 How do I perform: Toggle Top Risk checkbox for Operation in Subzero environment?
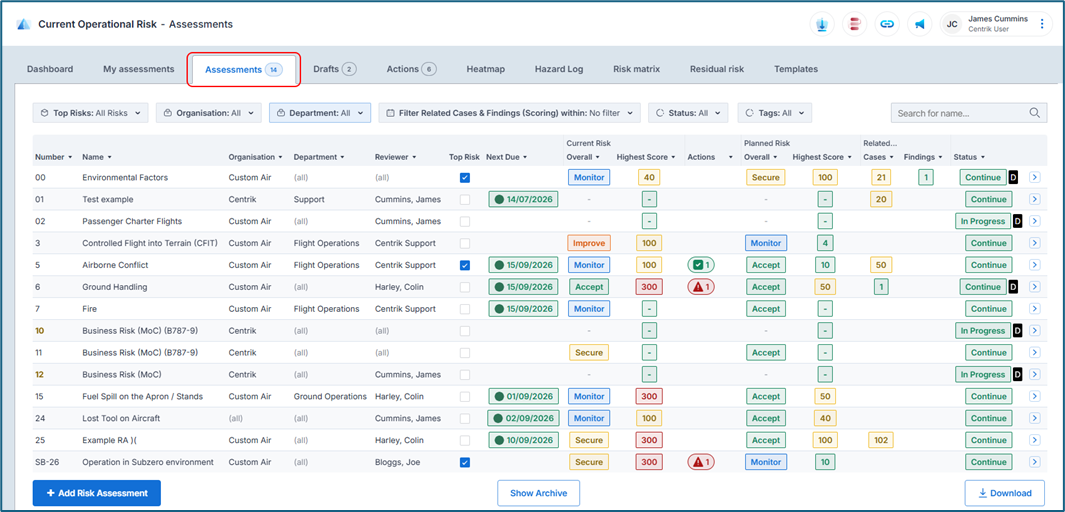[464, 463]
